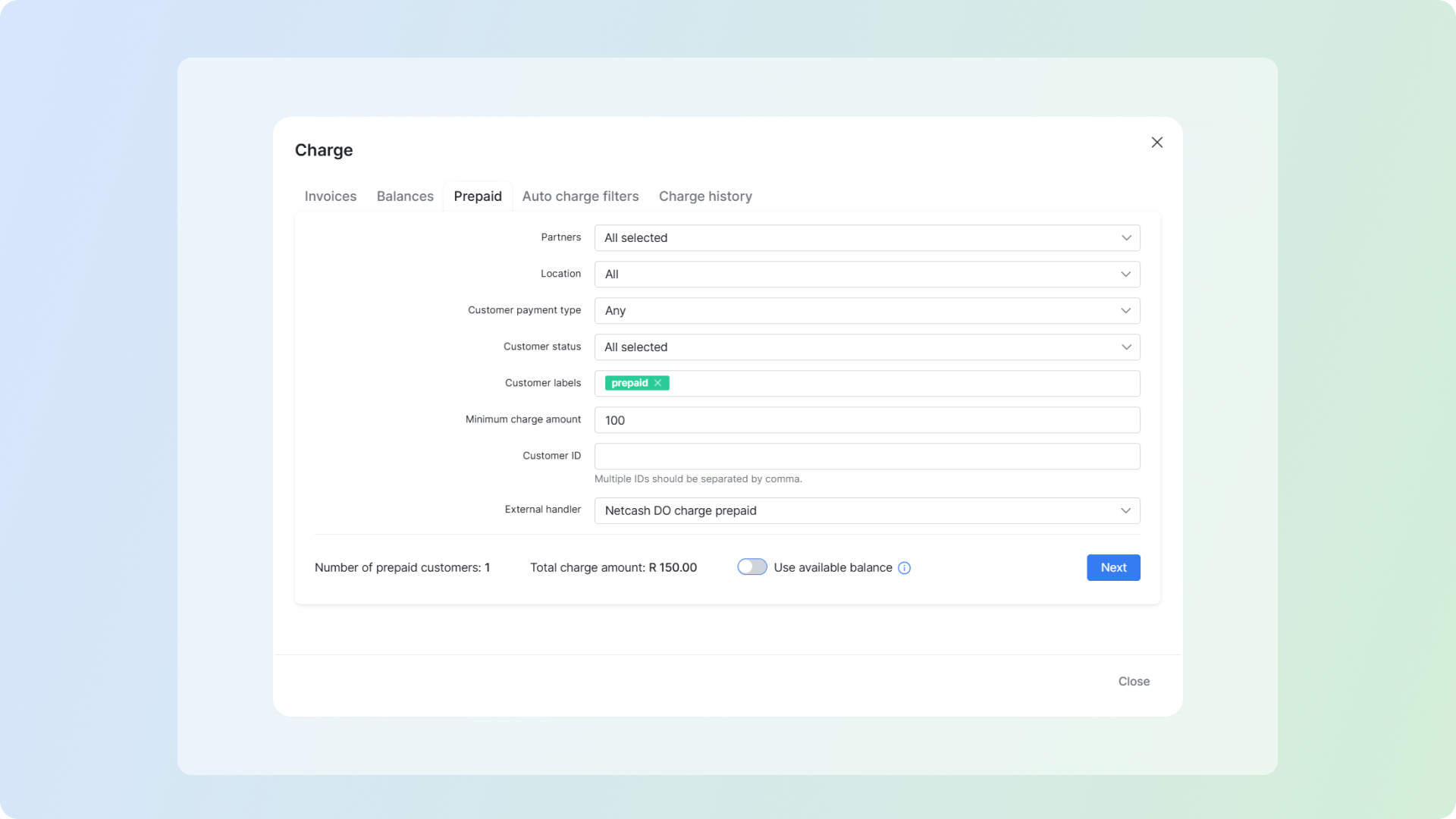Open the Location dropdown

click(x=866, y=275)
